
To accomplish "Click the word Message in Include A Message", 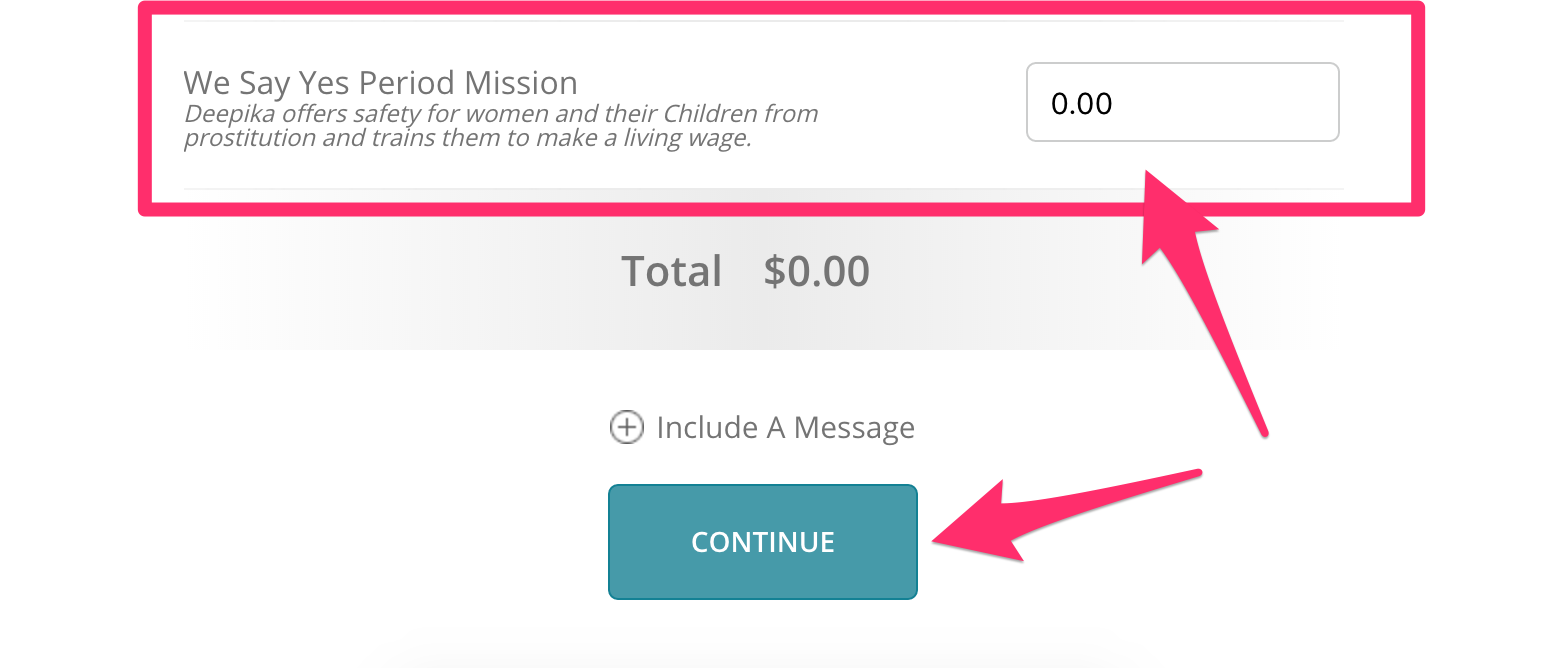I will point(854,428).
